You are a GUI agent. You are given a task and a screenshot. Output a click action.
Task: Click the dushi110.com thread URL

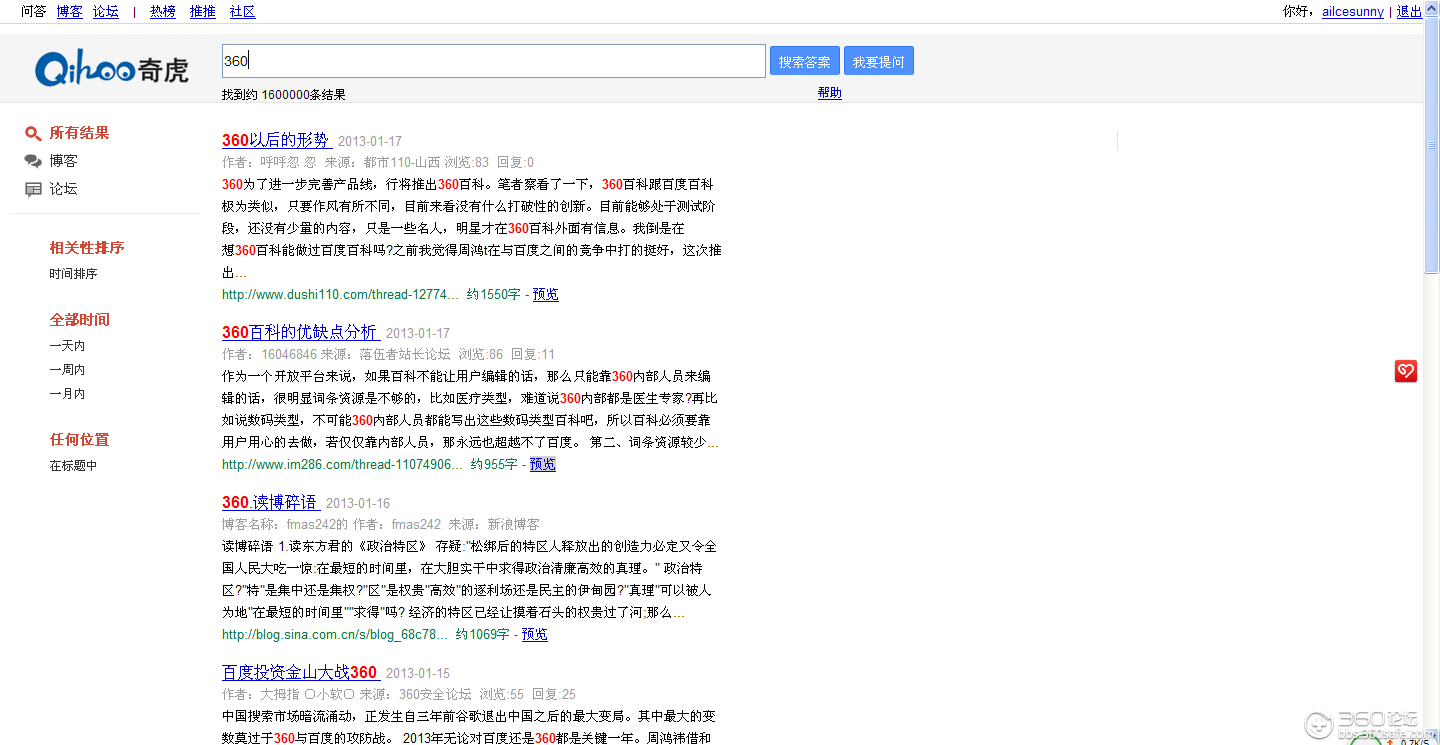coord(341,295)
